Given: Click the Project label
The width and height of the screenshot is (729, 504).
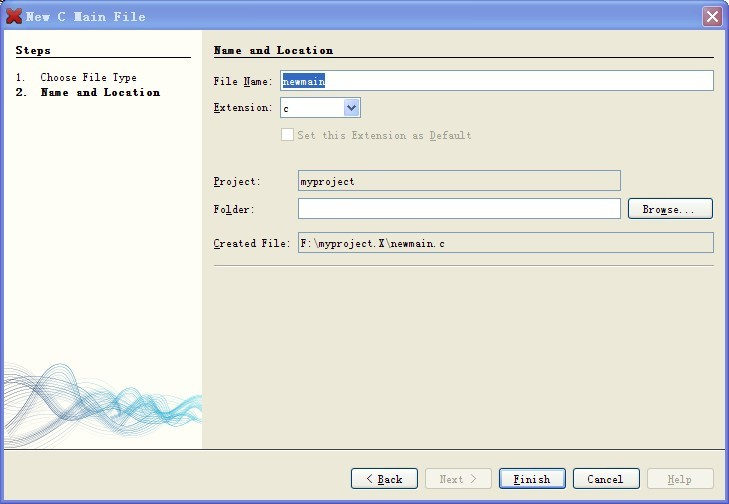Looking at the screenshot, I should pyautogui.click(x=237, y=181).
